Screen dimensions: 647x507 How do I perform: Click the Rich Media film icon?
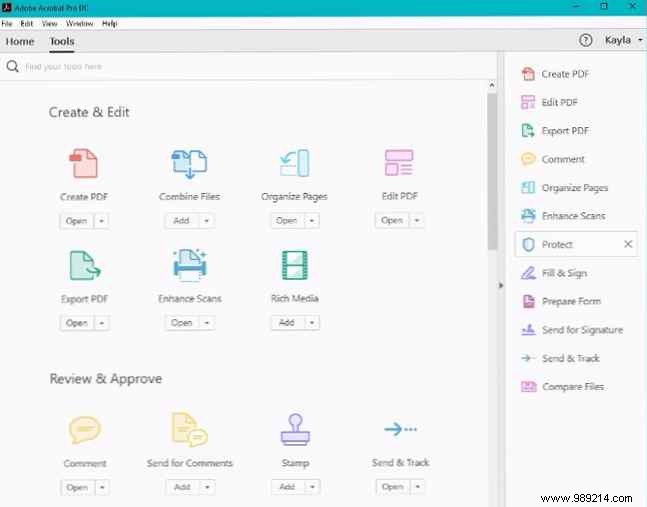295,265
